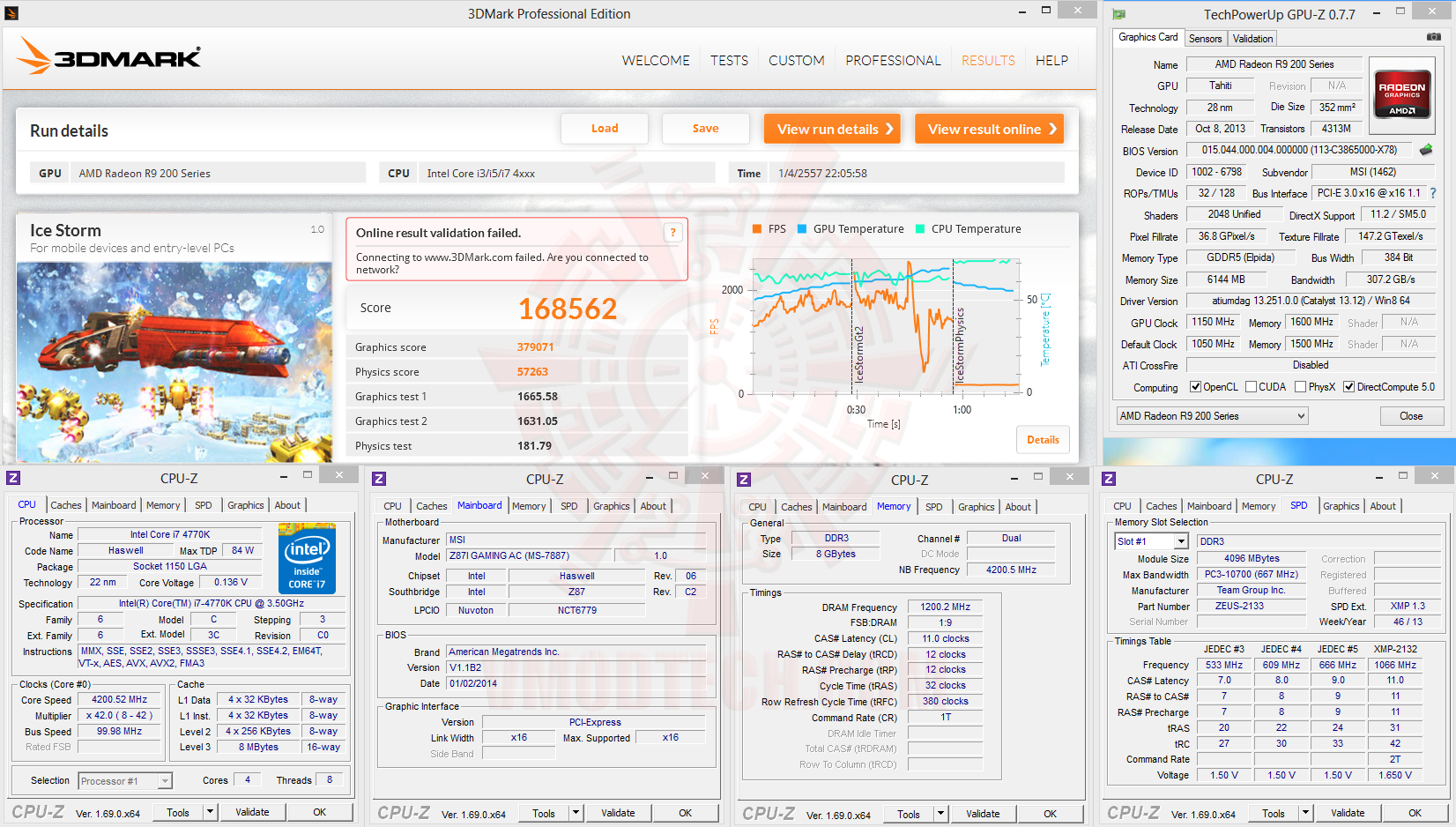The height and width of the screenshot is (827, 1456).
Task: Click the Physics score value 57263
Action: tap(532, 372)
